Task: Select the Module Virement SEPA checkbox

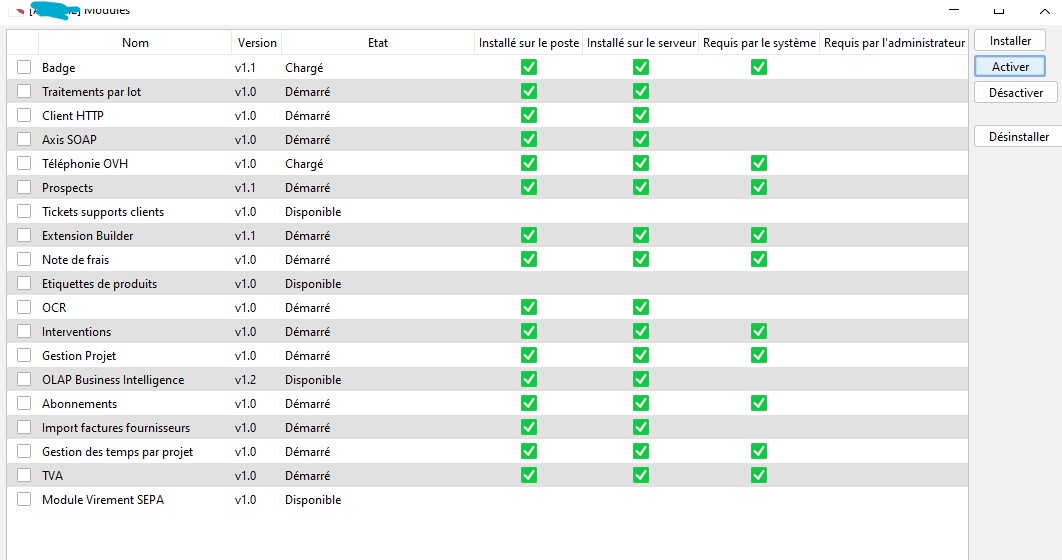Action: click(x=24, y=499)
